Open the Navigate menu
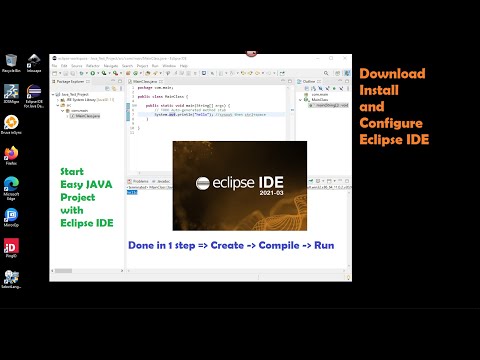 [111, 66]
